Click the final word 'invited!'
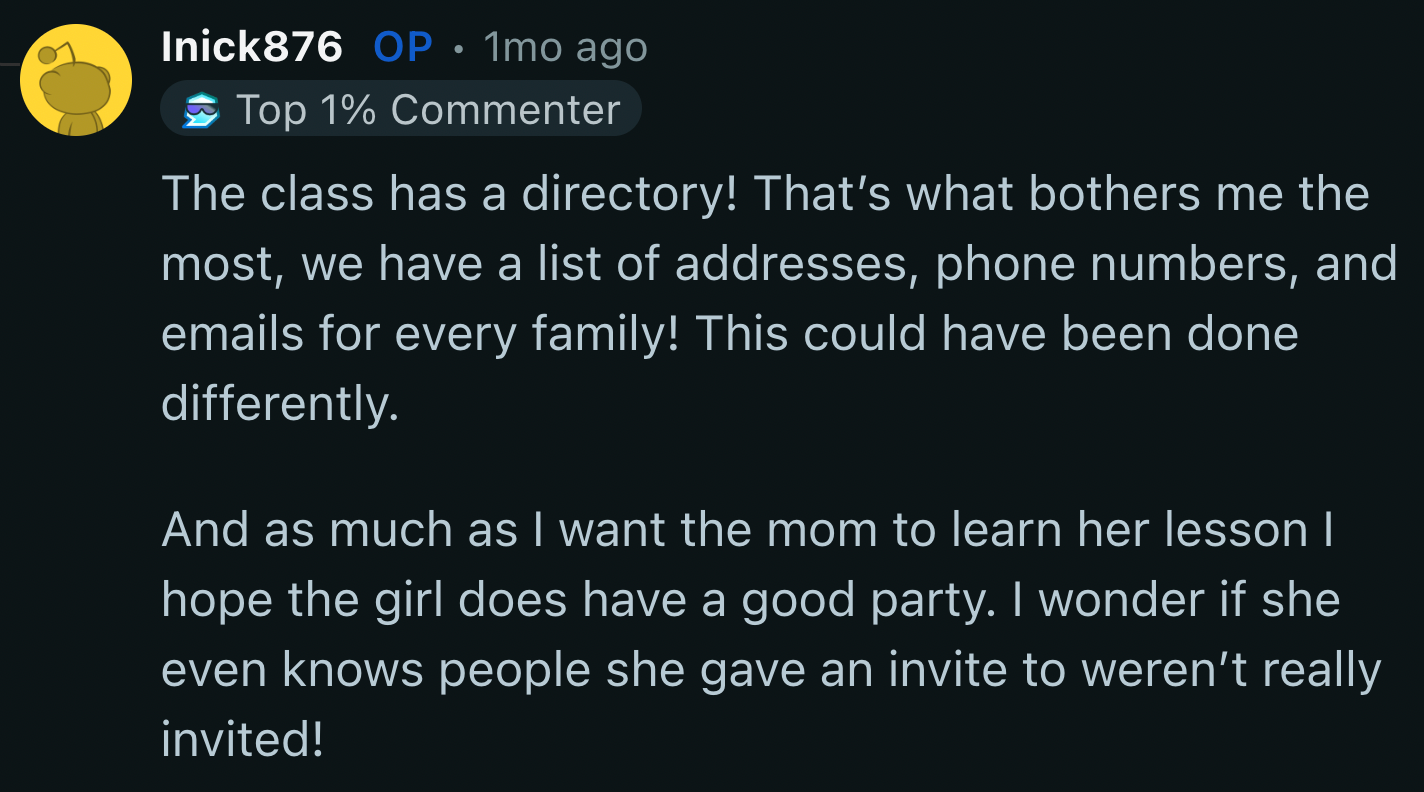The height and width of the screenshot is (792, 1424). 243,739
